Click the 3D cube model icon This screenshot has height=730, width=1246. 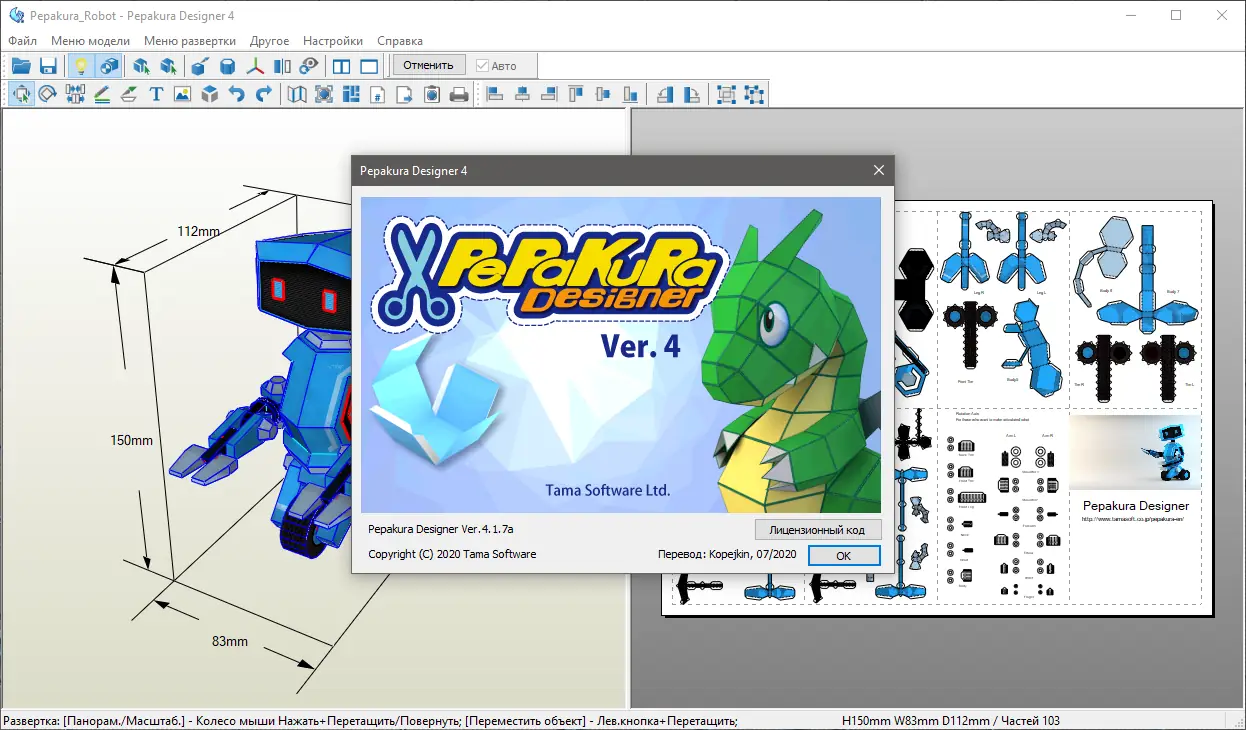pos(210,94)
